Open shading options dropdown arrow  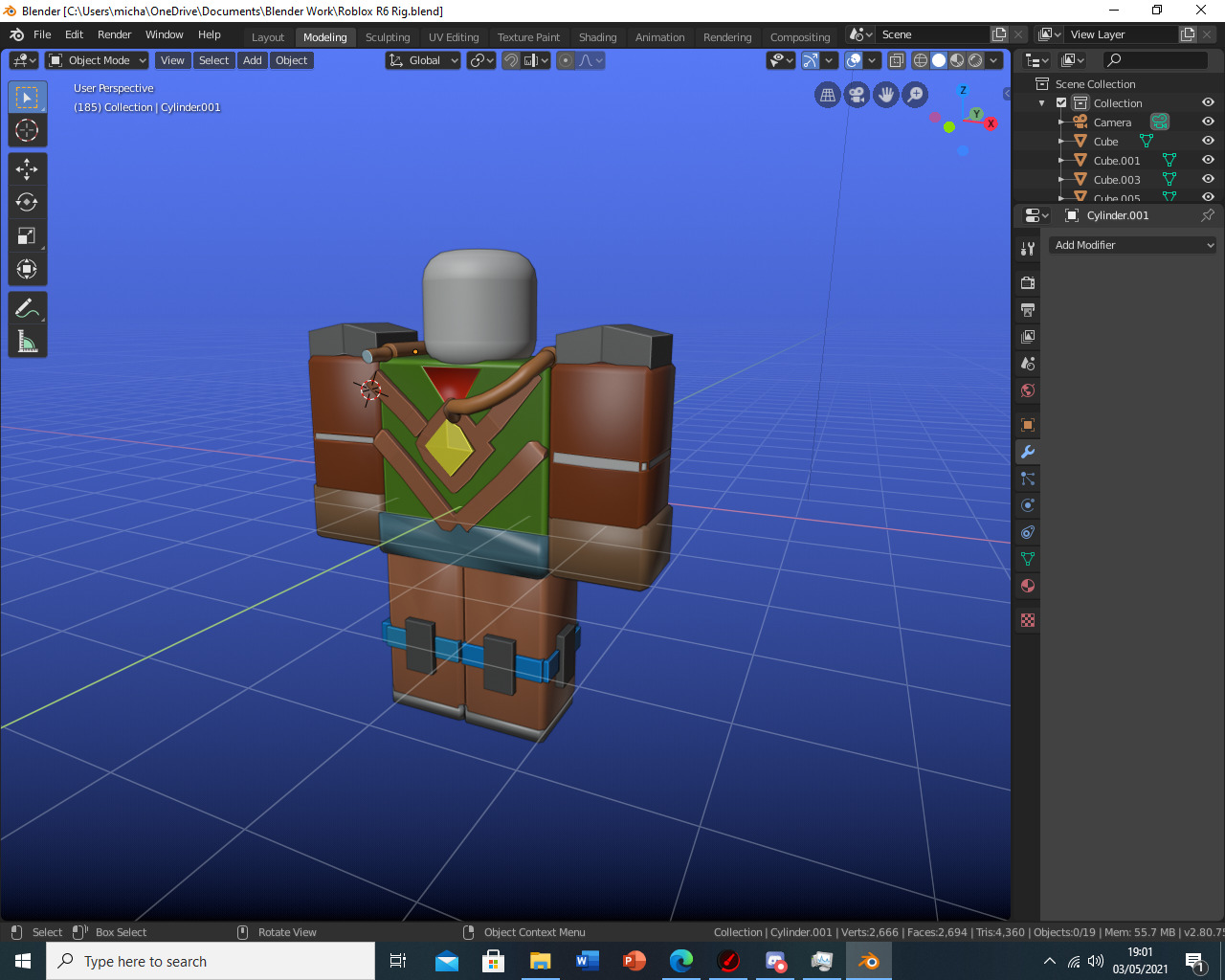[x=994, y=60]
